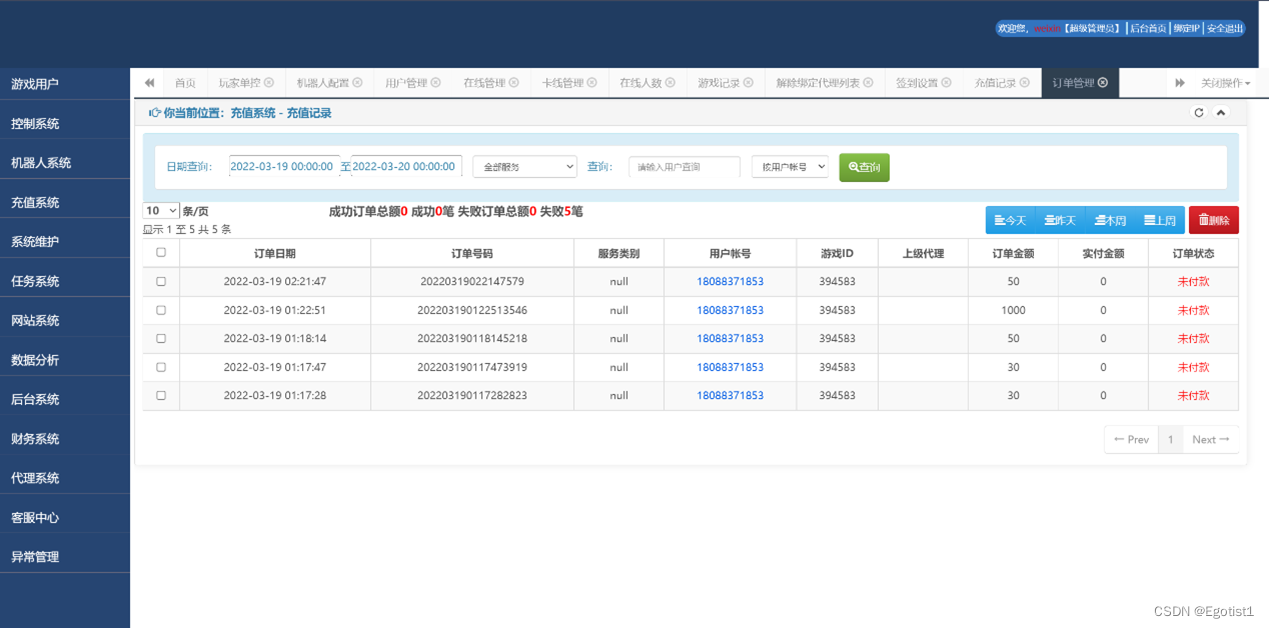Open the 后台首页 link at top right
1269x628 pixels.
[1148, 29]
